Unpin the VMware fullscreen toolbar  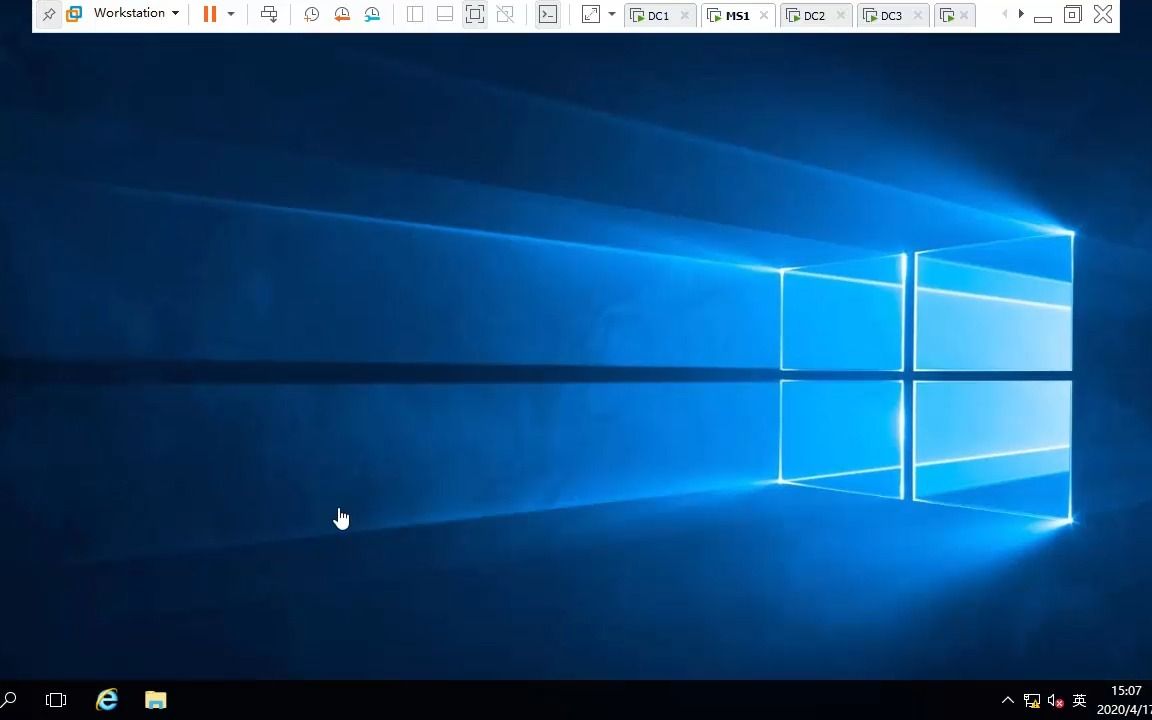(48, 14)
